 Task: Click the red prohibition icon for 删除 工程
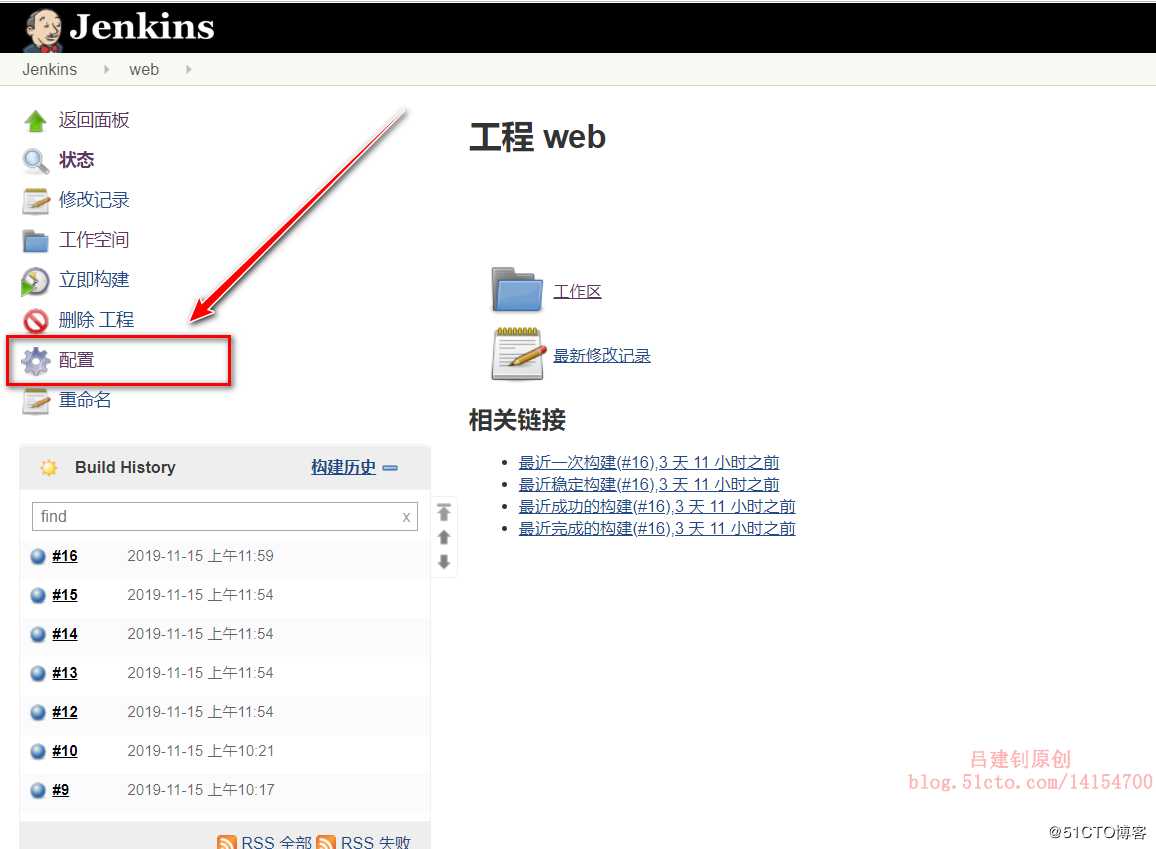[35, 321]
